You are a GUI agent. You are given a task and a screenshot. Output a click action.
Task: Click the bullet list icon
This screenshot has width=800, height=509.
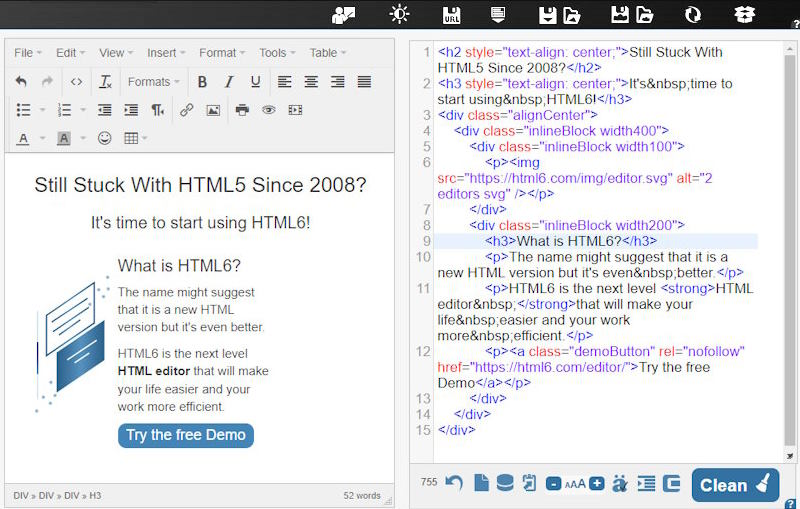(23, 110)
